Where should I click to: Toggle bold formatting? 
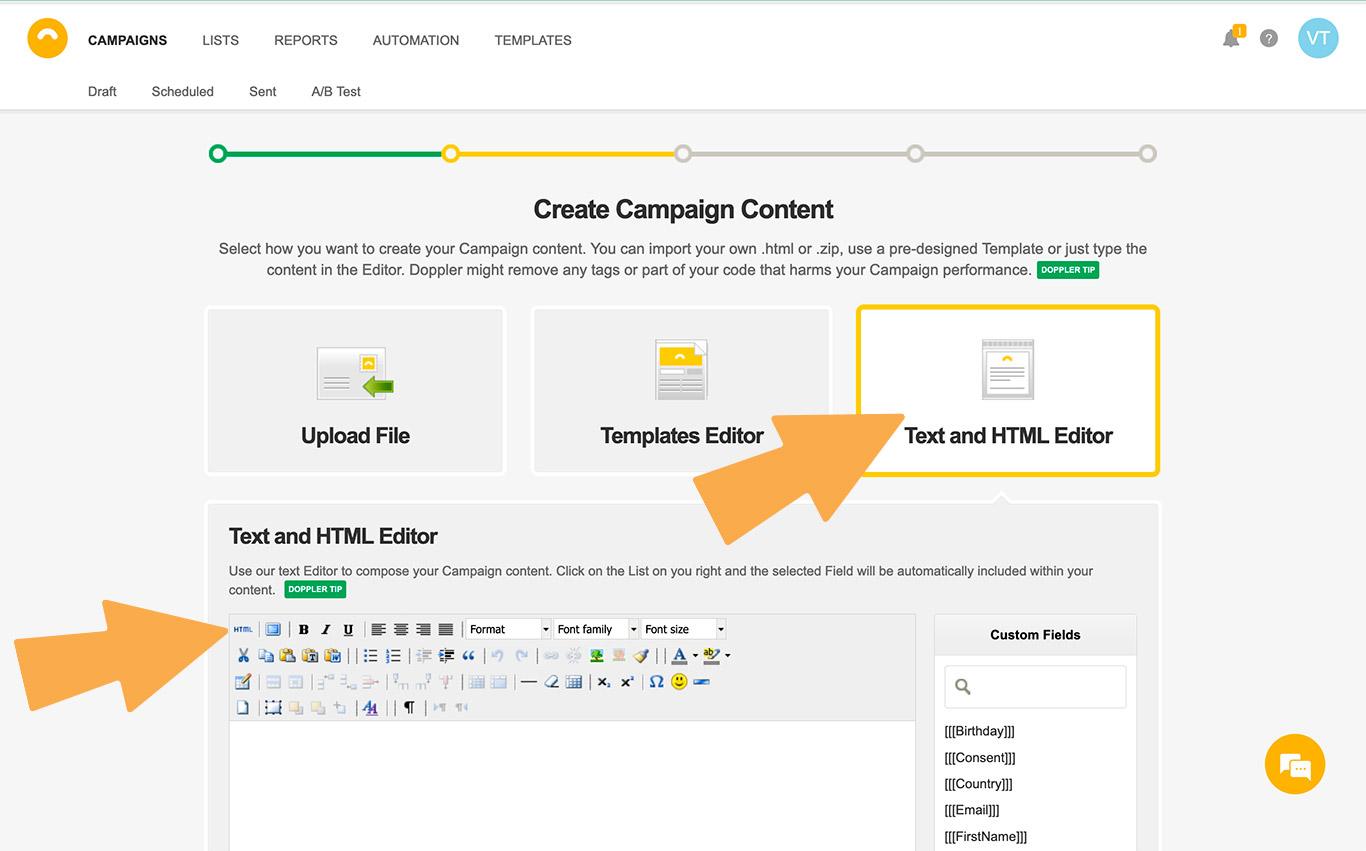pos(304,629)
